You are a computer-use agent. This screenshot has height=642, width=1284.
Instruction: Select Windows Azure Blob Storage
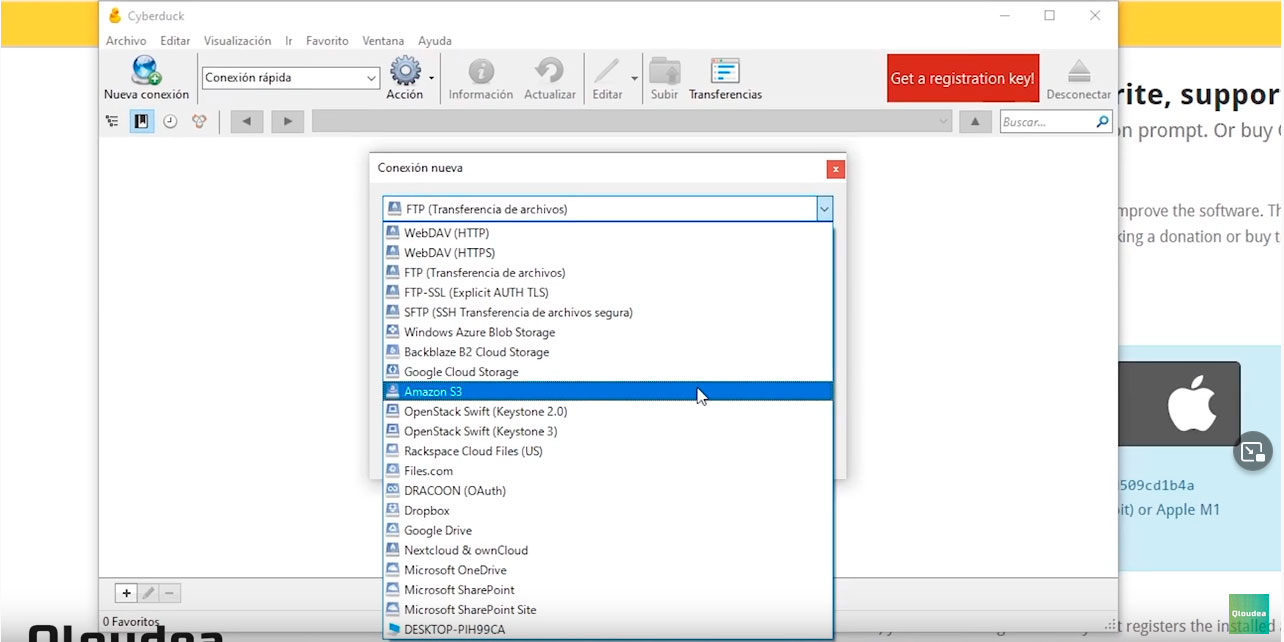coord(608,332)
